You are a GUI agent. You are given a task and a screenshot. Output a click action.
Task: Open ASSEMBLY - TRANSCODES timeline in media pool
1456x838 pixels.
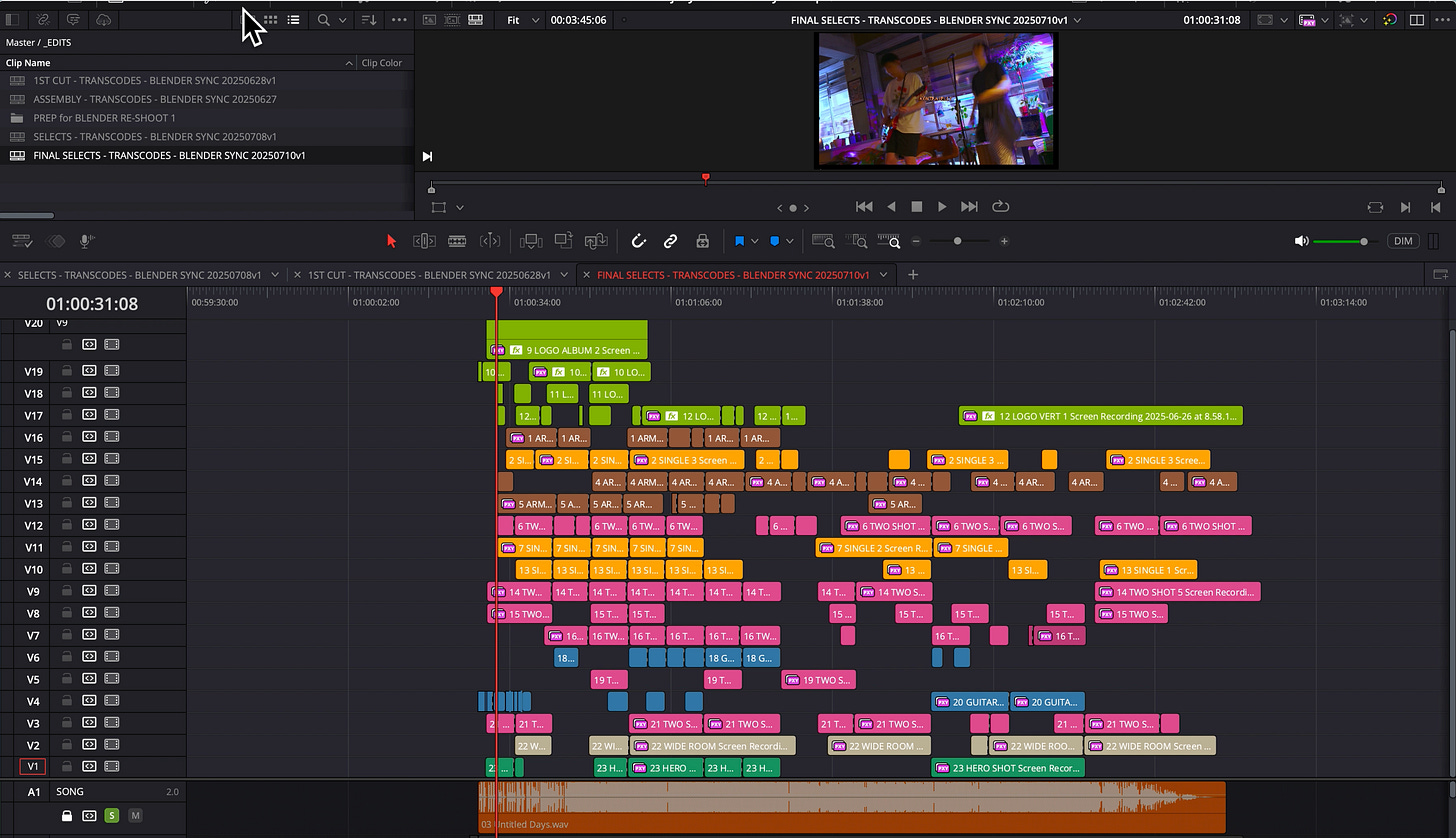tap(155, 99)
